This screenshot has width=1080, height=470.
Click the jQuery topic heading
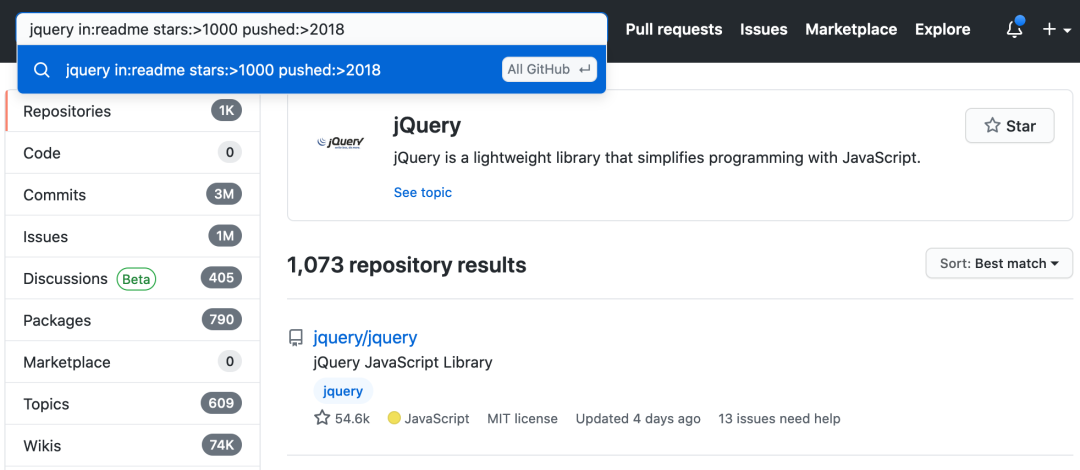pyautogui.click(x=427, y=126)
